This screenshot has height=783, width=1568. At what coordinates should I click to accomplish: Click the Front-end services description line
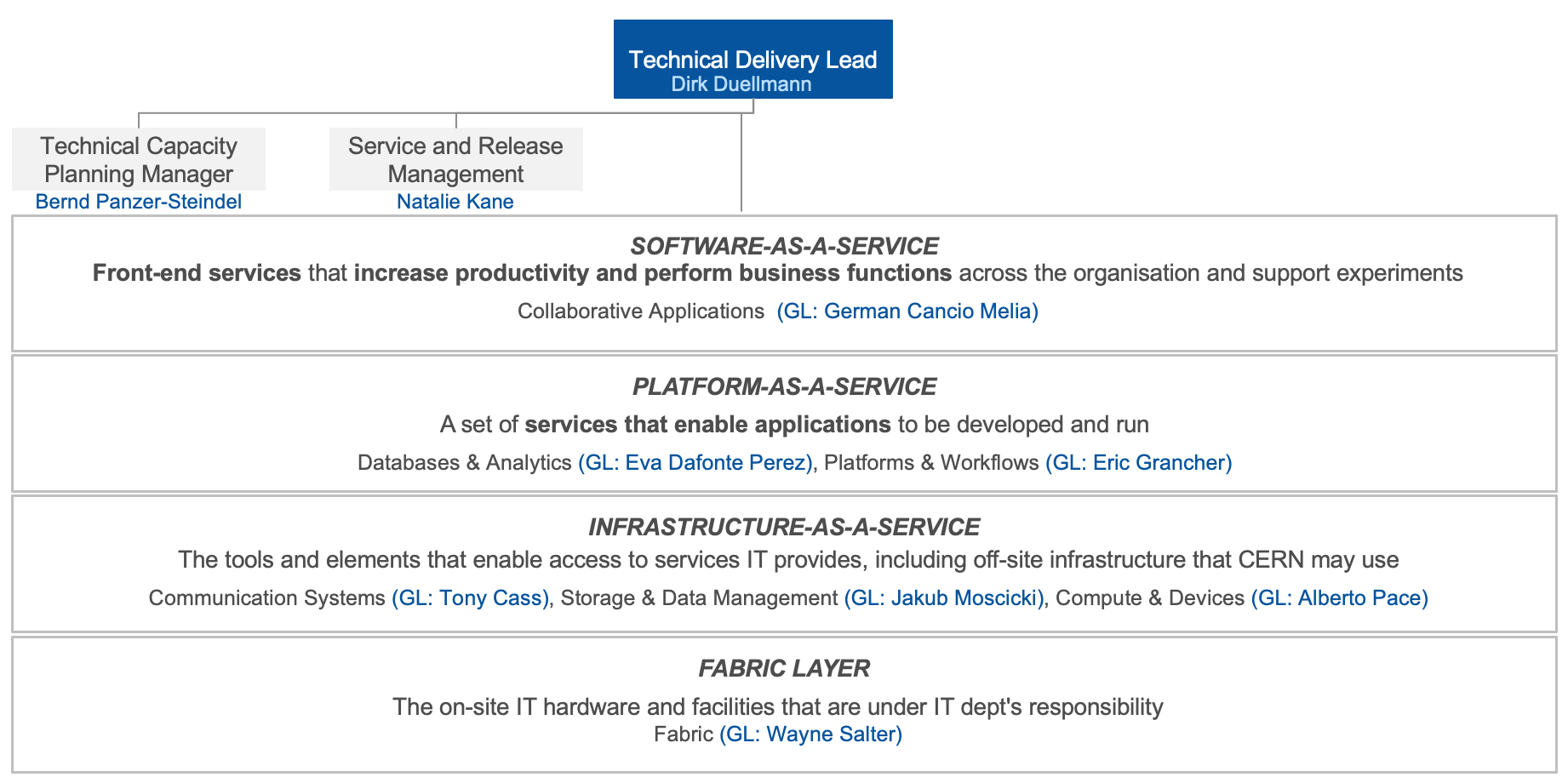pos(777,273)
